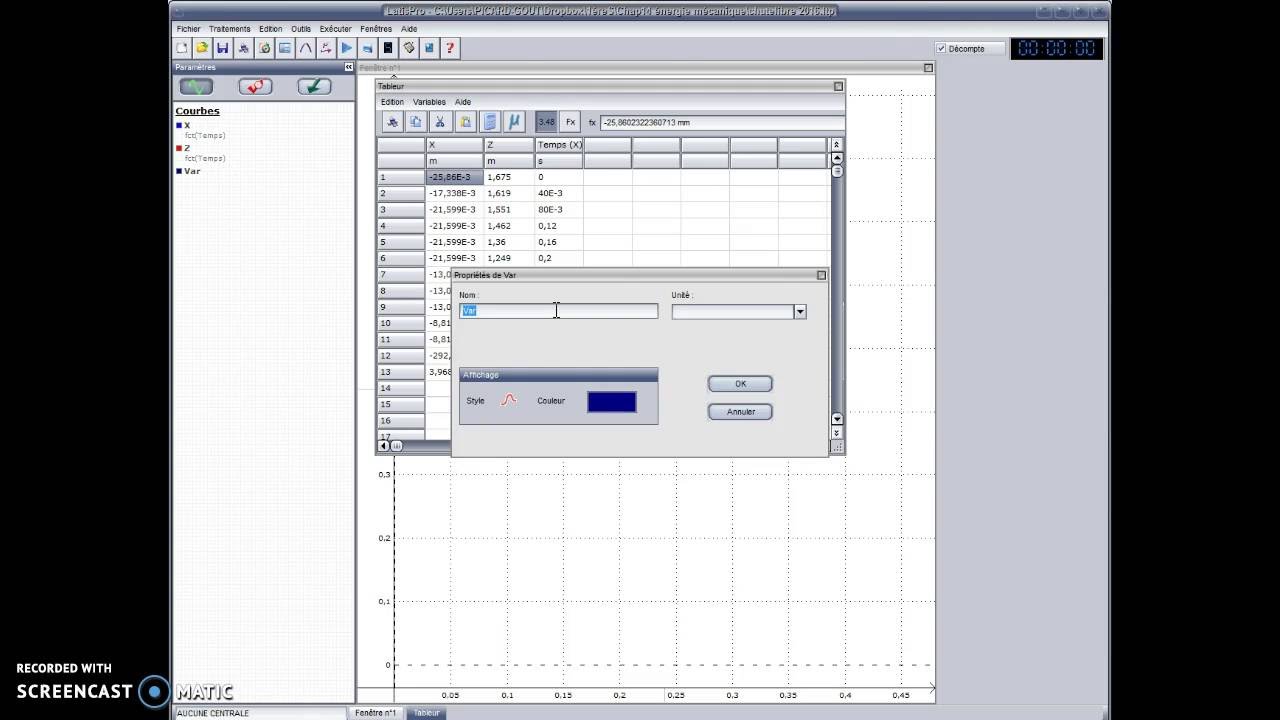1280x720 pixels.
Task: Click the Z column header in table
Action: tap(509, 145)
